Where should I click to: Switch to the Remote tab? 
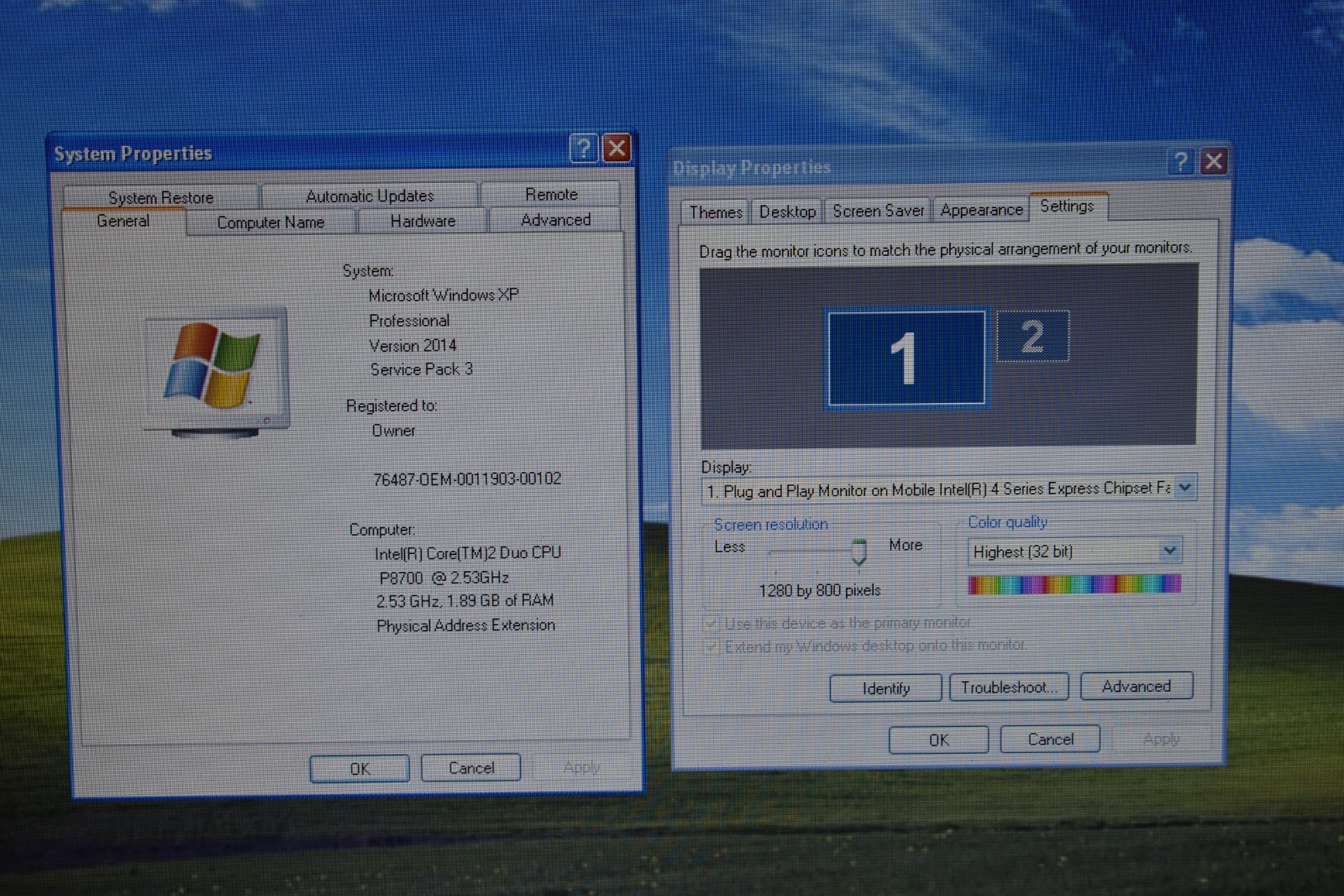click(x=551, y=194)
